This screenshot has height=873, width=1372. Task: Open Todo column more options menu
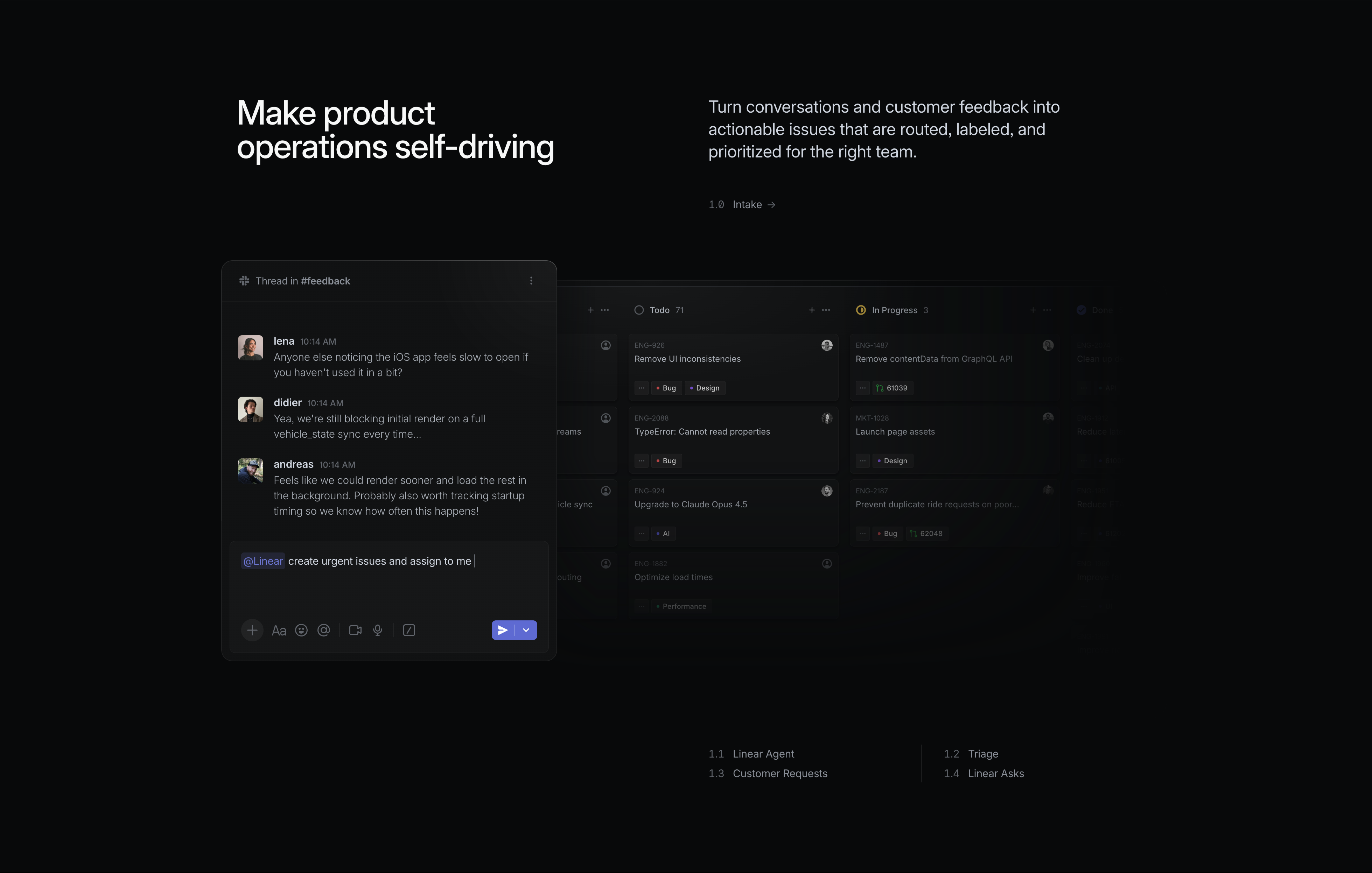826,310
